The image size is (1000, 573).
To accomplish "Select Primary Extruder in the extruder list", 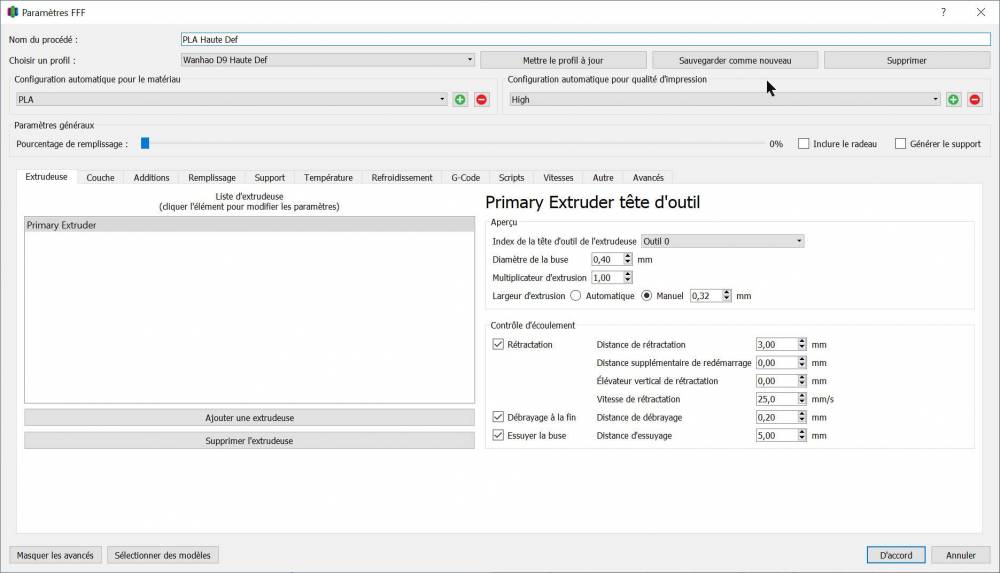I will tap(249, 225).
